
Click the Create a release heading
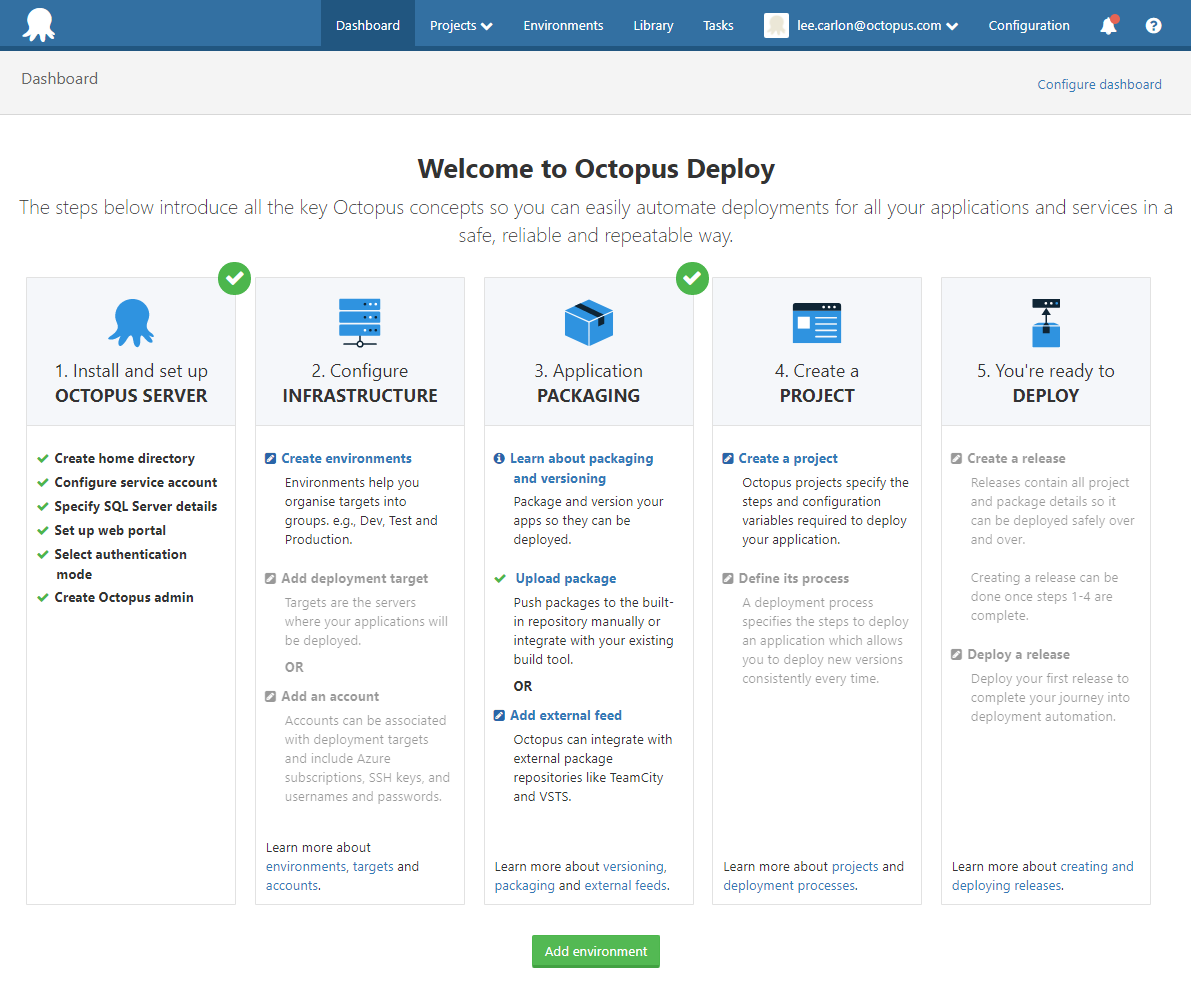1016,458
